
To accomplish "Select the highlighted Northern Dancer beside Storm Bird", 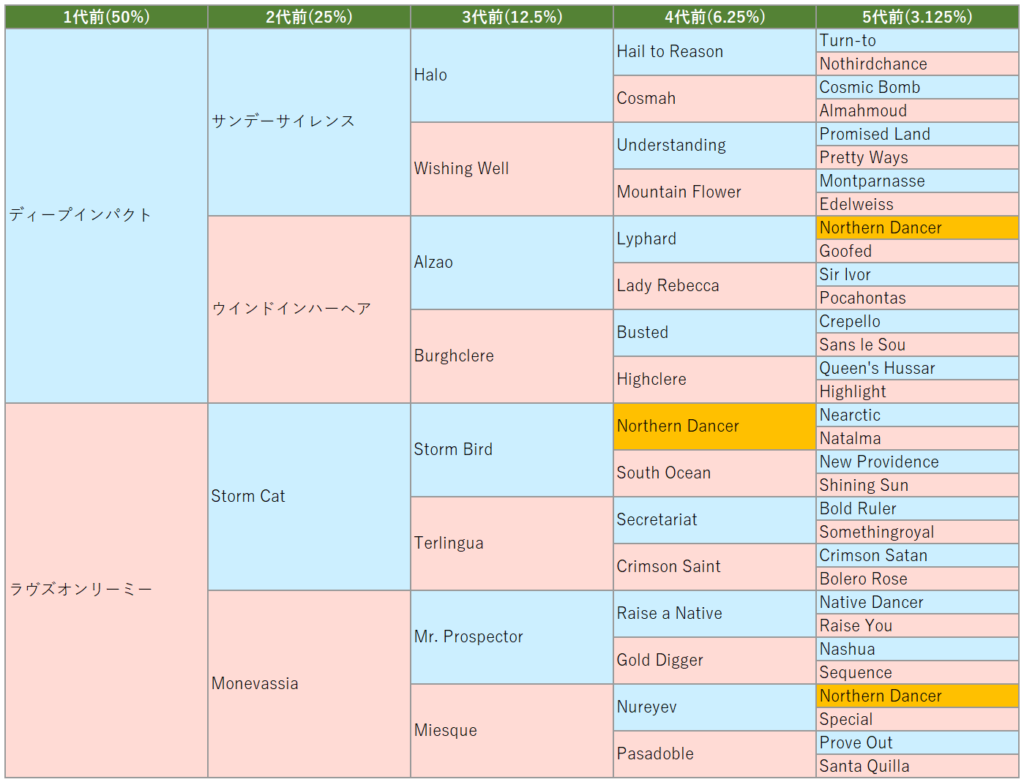I will (x=714, y=426).
